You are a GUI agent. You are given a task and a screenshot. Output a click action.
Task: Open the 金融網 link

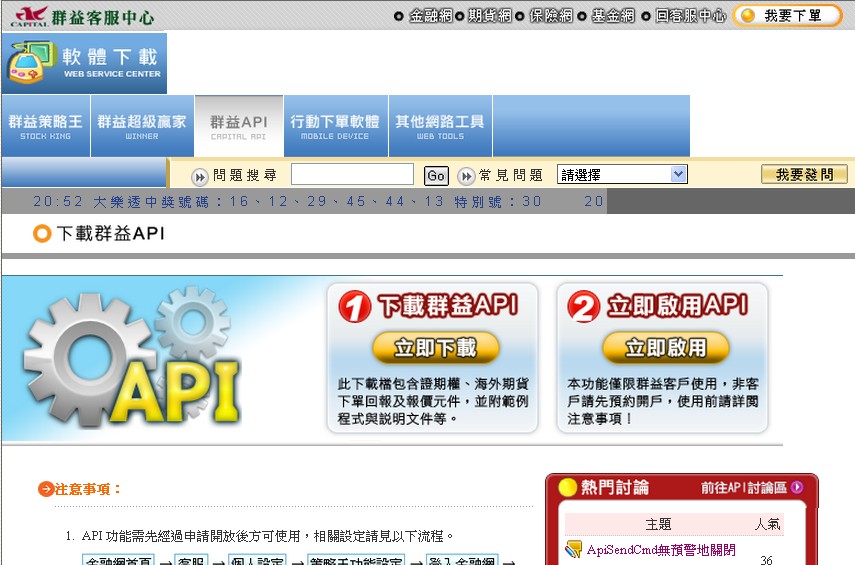coord(431,16)
